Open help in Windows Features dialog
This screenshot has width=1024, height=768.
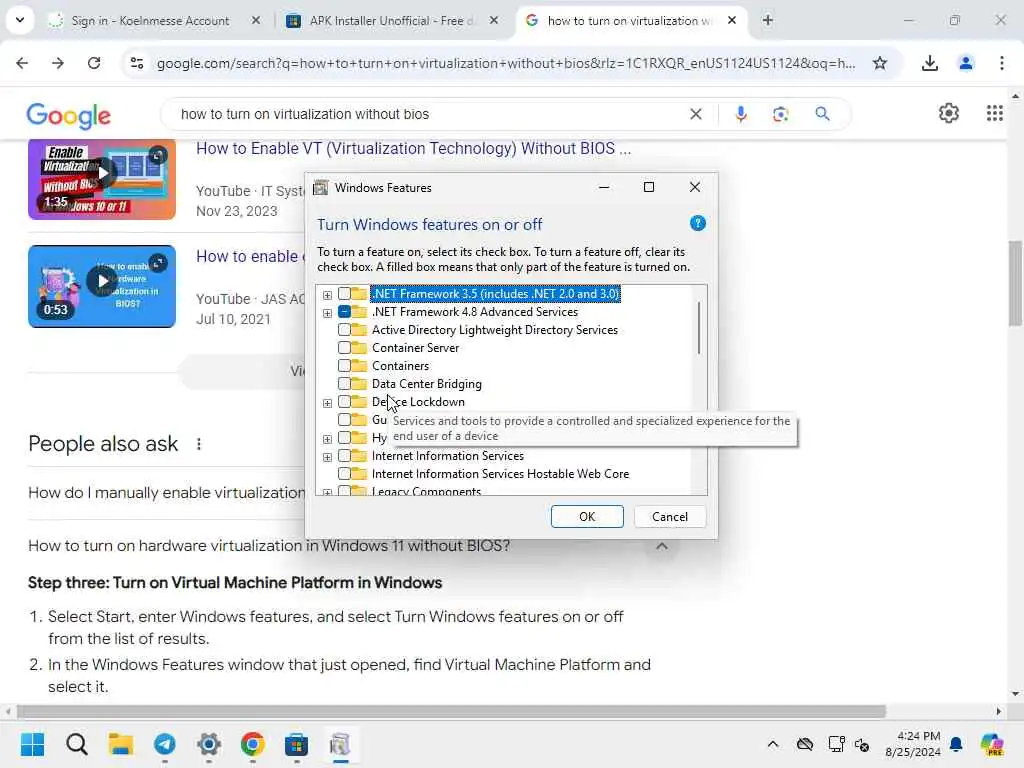tap(697, 223)
